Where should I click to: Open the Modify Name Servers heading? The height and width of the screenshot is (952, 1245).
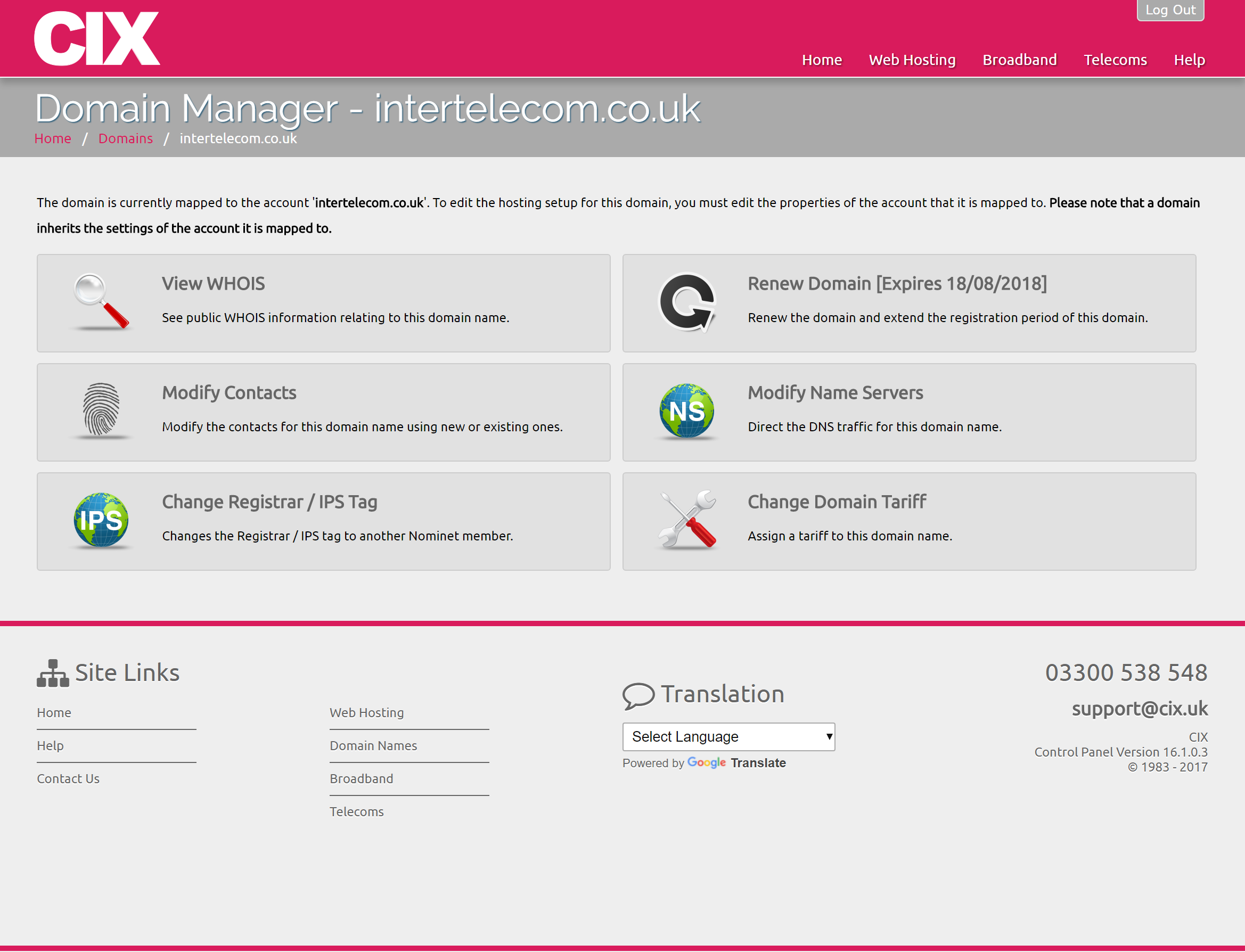(836, 393)
